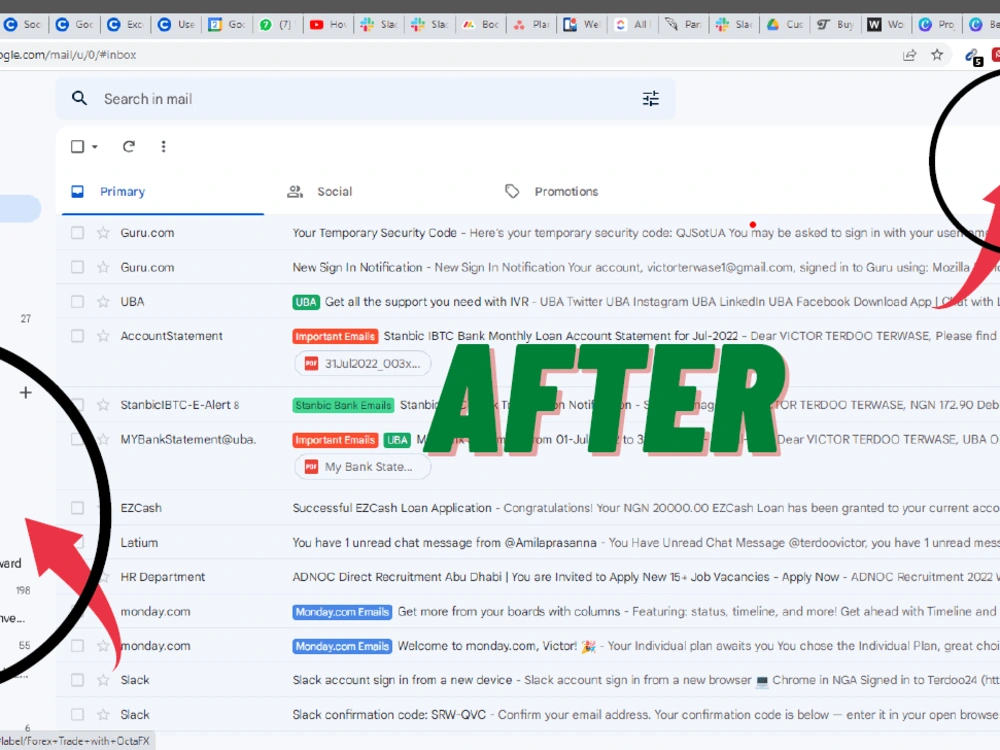The image size is (1000, 750).
Task: Open the Slack confirmation code SRW-QVC email
Action: 529,715
